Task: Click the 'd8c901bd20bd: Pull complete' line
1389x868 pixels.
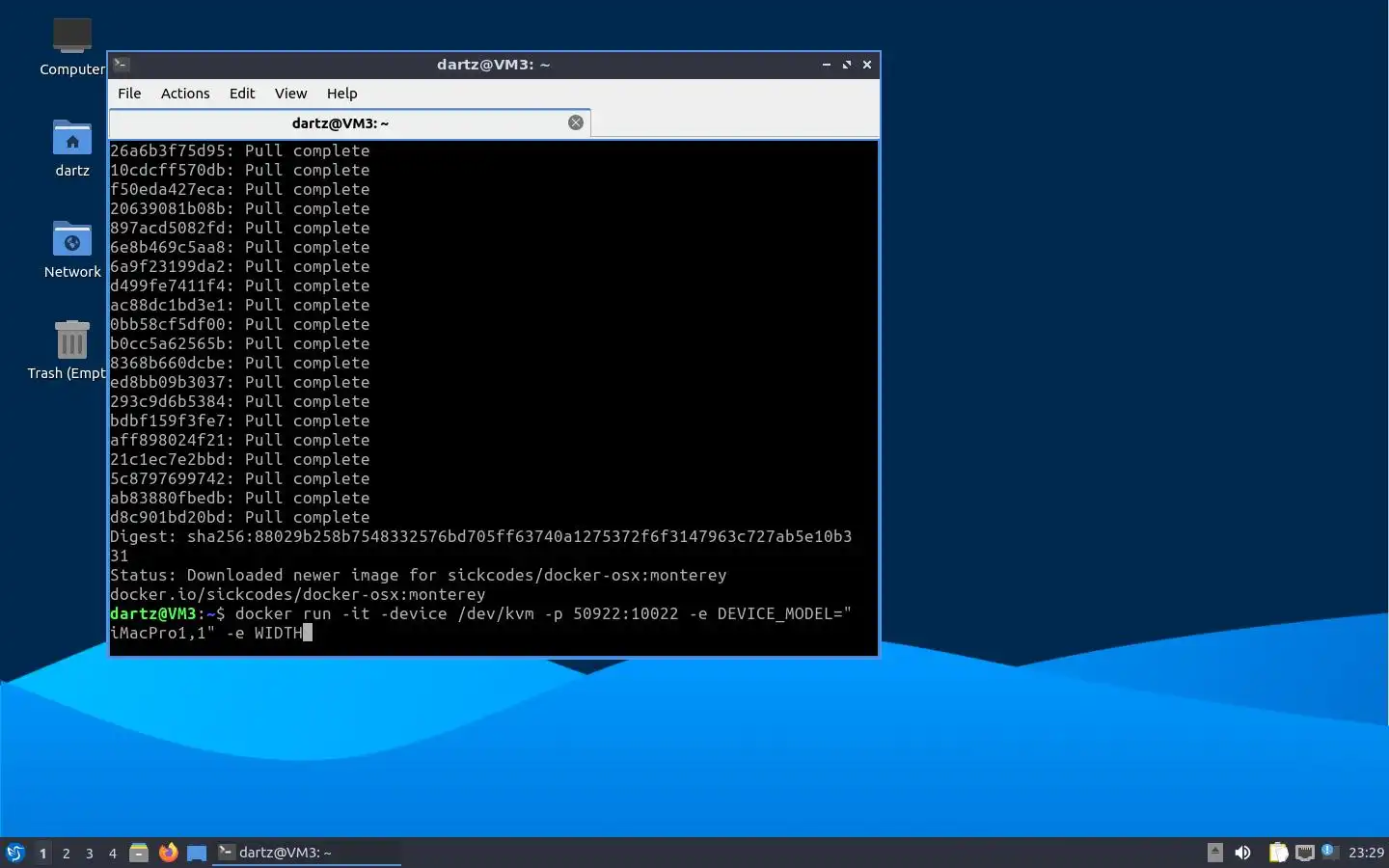Action: [239, 517]
